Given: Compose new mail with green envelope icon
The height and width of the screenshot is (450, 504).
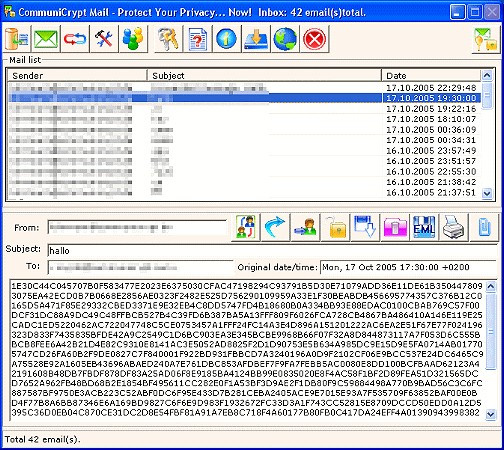Looking at the screenshot, I should click(x=46, y=39).
